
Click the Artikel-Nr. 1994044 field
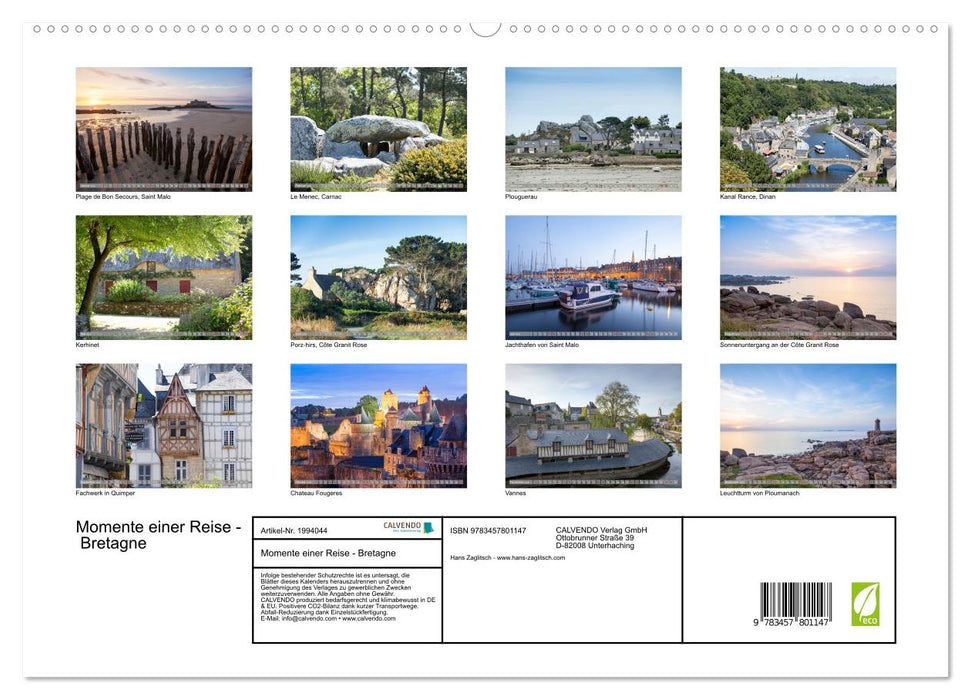tap(294, 531)
